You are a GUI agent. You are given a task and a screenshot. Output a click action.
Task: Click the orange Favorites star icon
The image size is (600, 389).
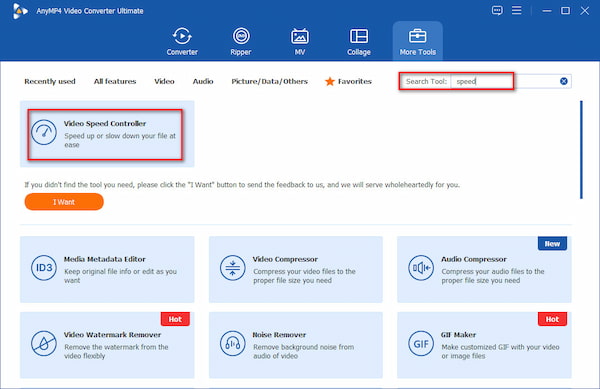point(329,81)
